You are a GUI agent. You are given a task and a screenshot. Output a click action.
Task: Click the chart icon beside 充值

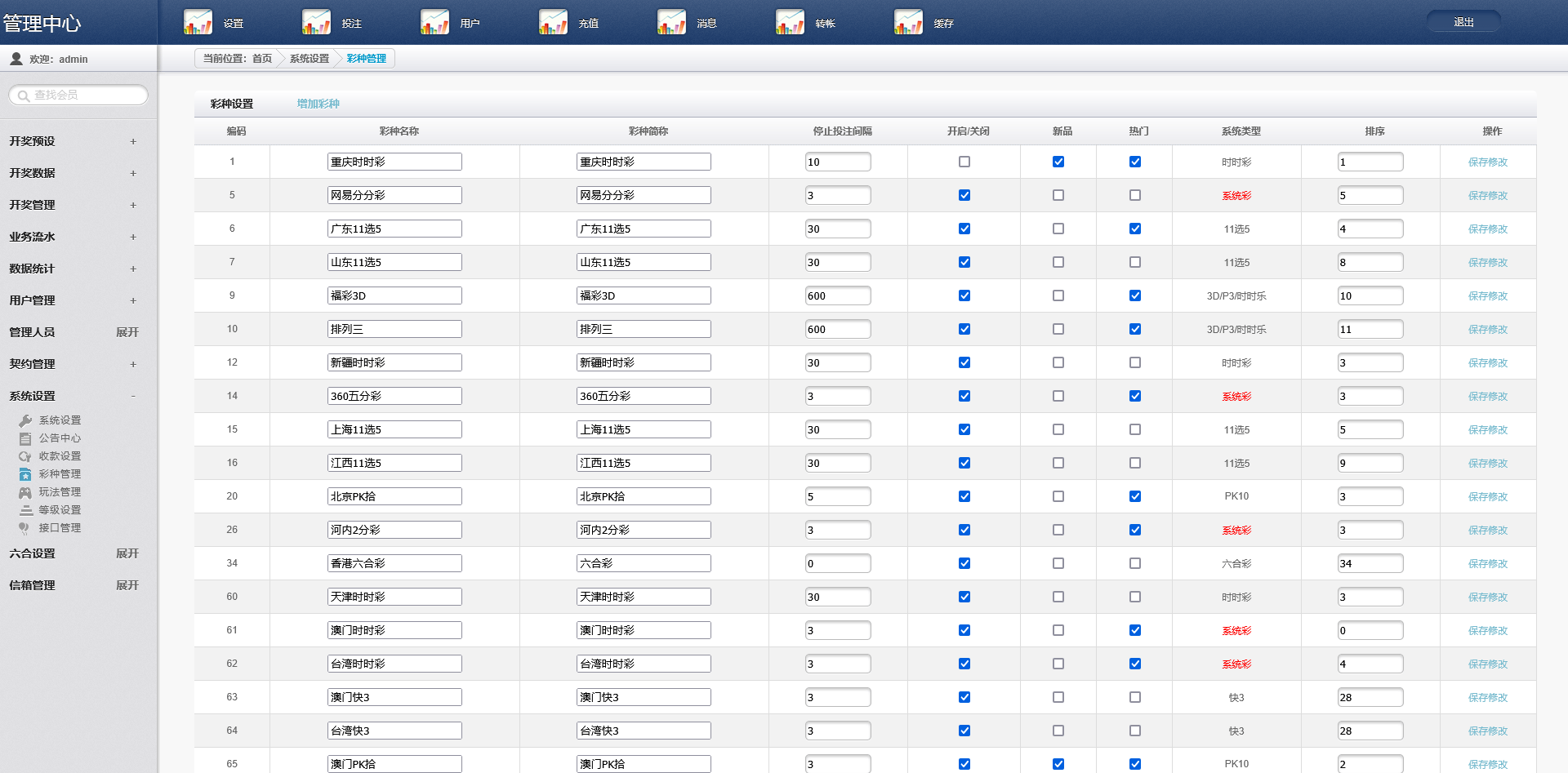coord(553,22)
